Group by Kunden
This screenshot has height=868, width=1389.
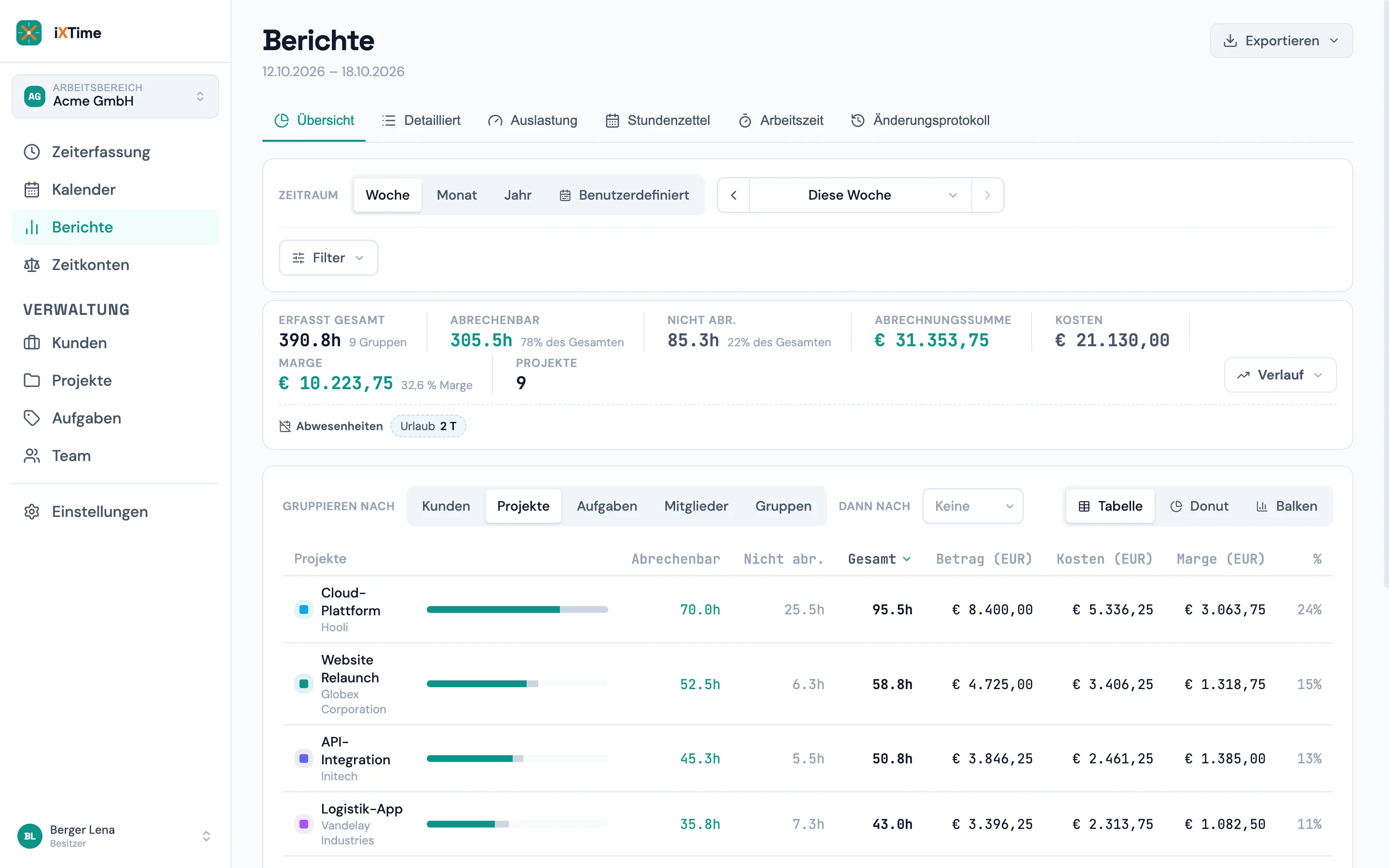pos(446,506)
